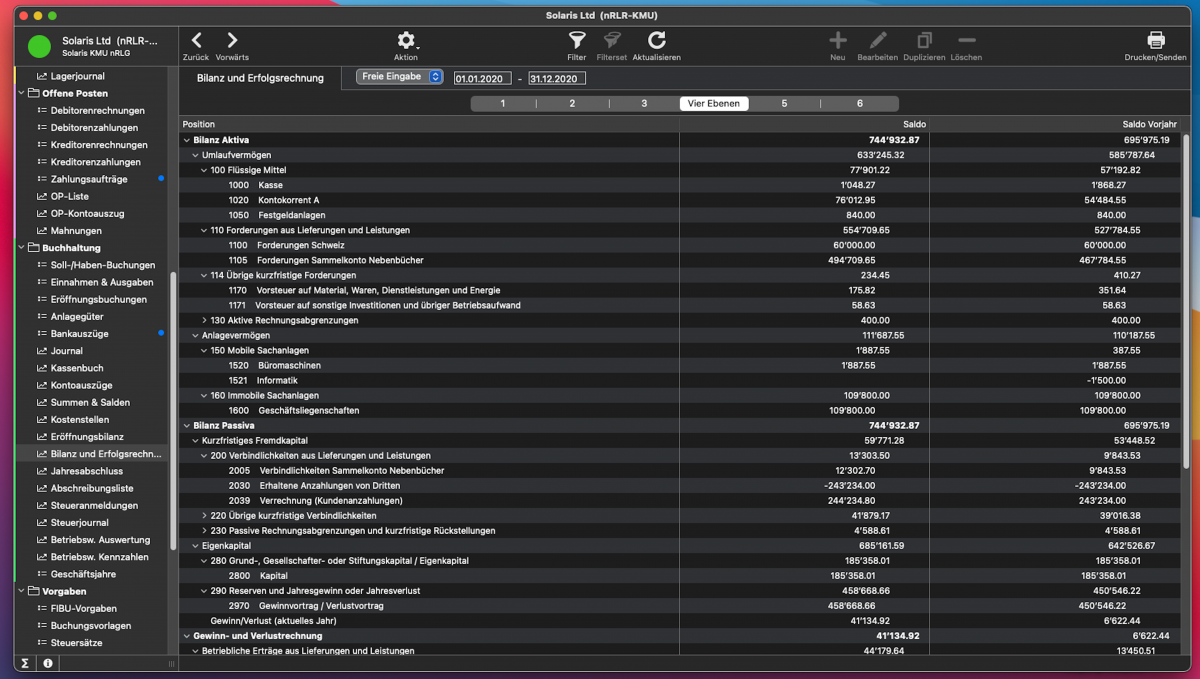1200x679 pixels.
Task: Select the Vier Ebenen level segment
Action: 714,104
